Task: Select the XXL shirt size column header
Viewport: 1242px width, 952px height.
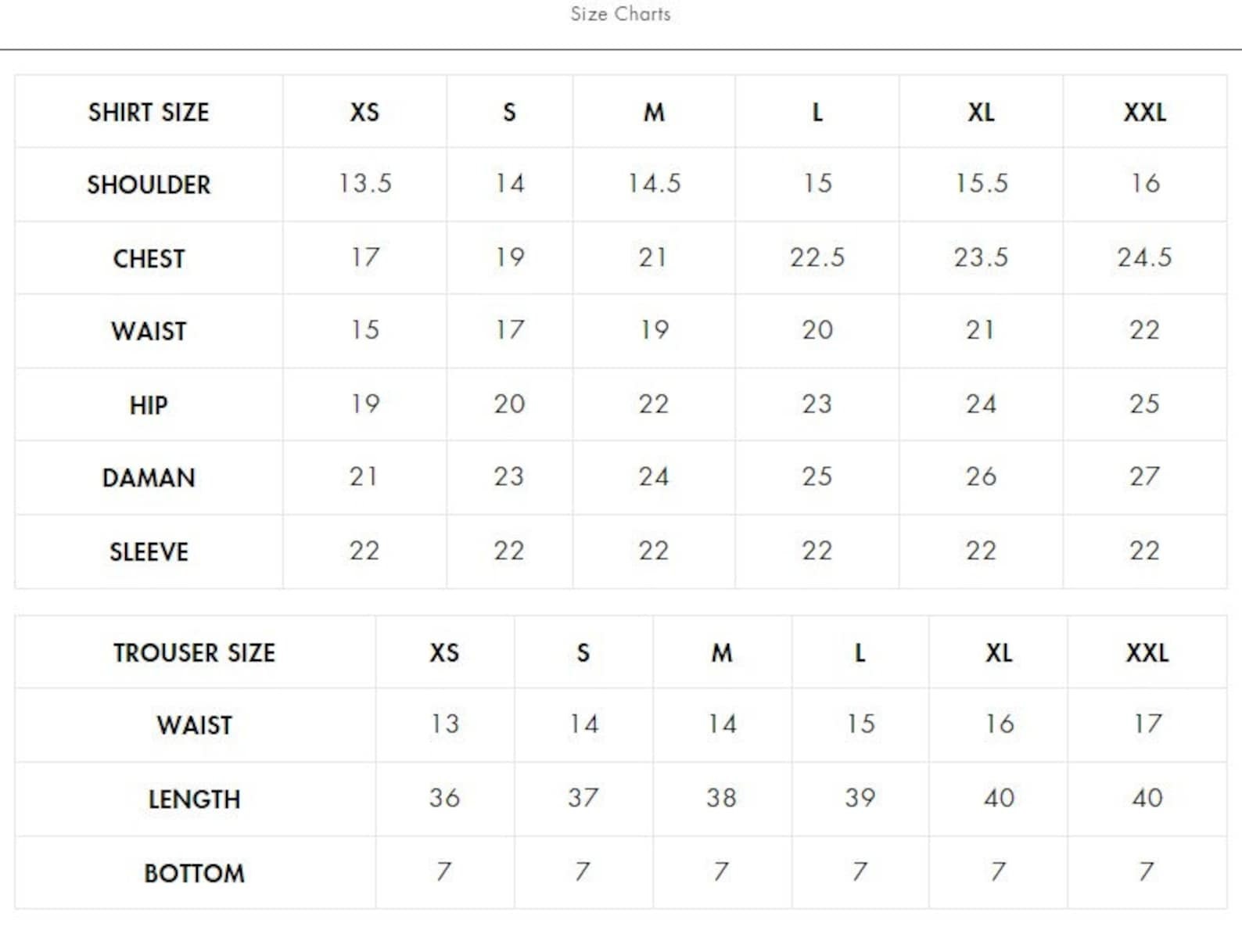Action: click(x=1145, y=113)
